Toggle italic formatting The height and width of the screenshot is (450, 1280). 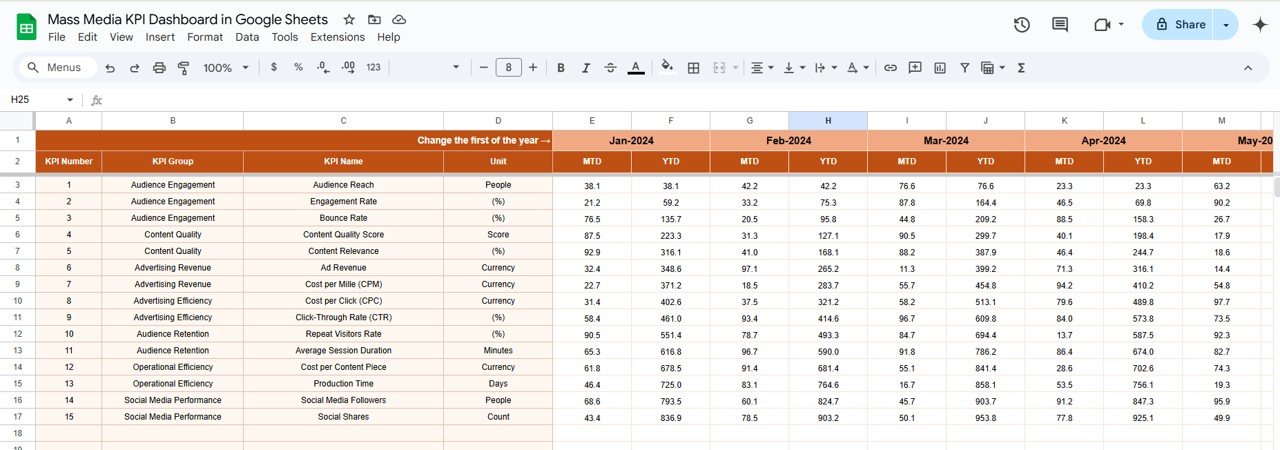(586, 68)
